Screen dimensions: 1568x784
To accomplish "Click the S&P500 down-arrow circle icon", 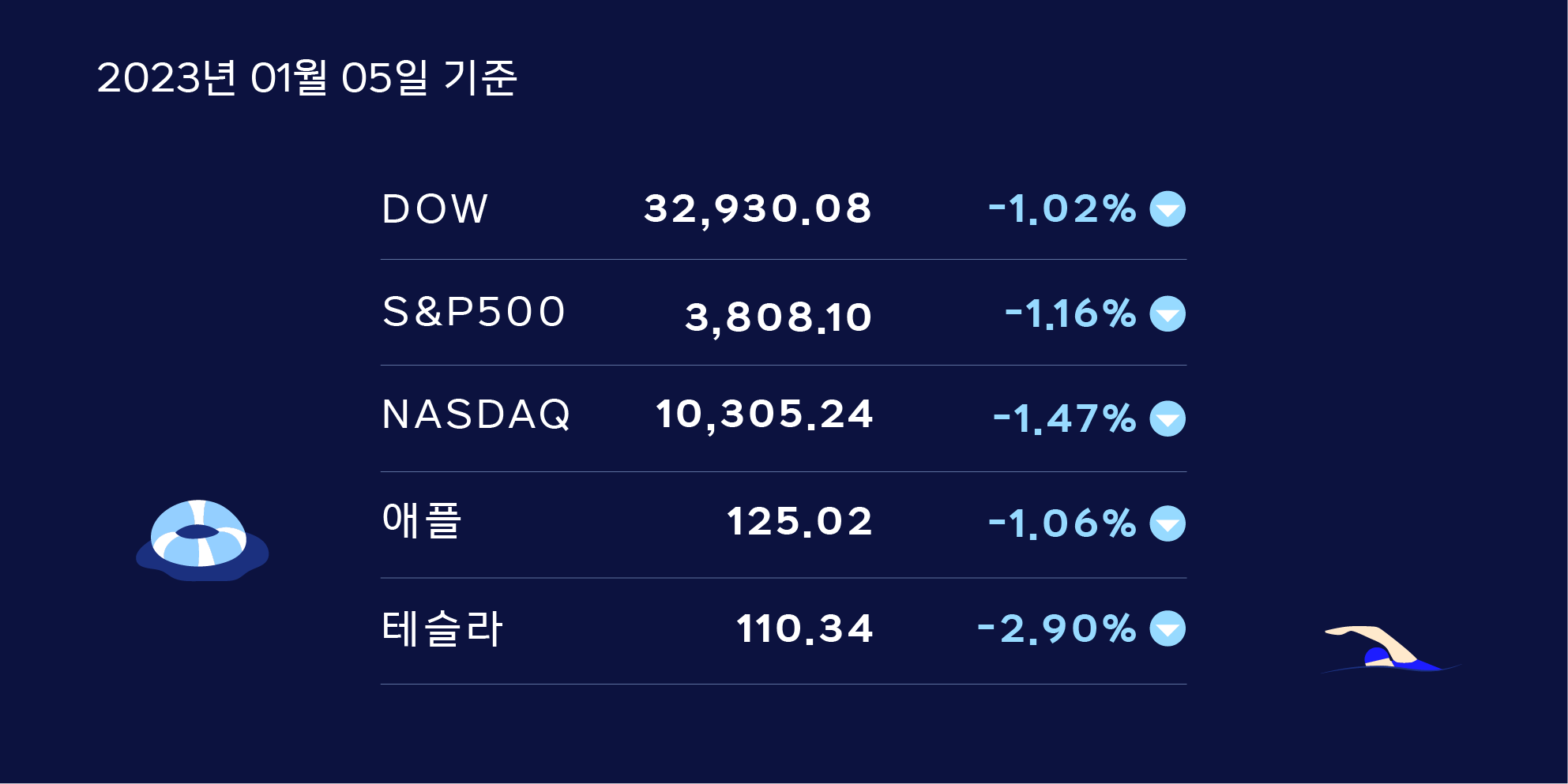I will [1168, 314].
